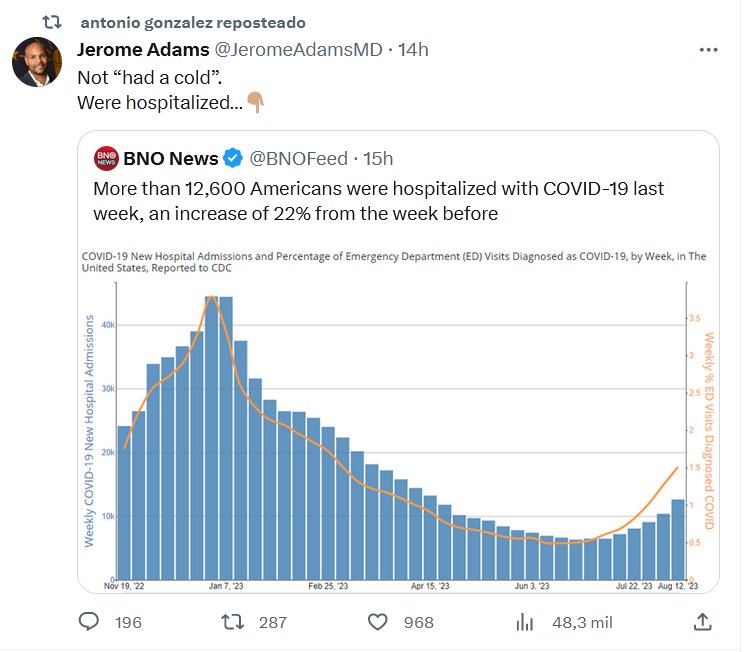
Task: Click the 968 likes count
Action: click(418, 622)
